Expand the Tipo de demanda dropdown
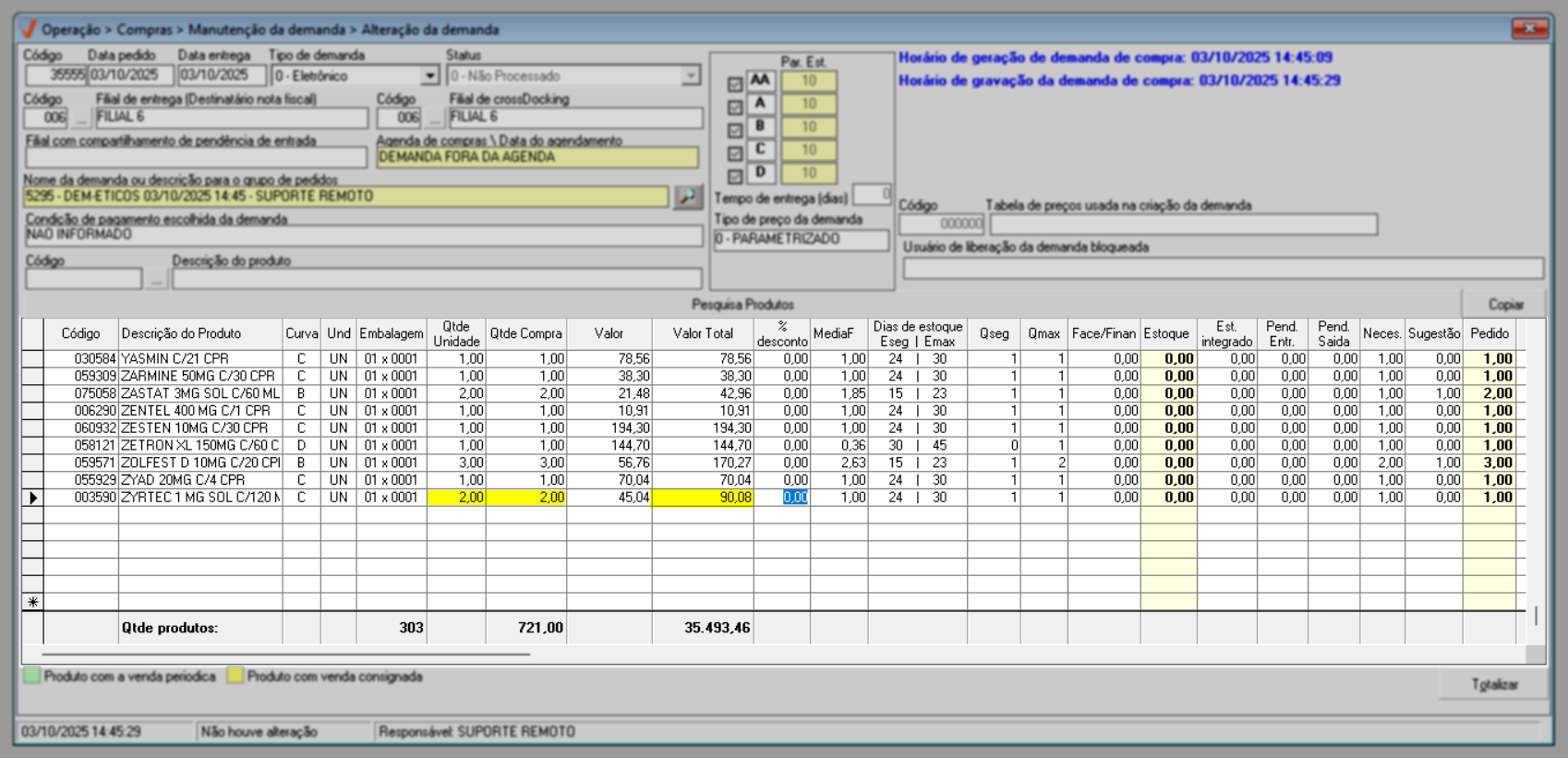The height and width of the screenshot is (758, 1568). [429, 76]
